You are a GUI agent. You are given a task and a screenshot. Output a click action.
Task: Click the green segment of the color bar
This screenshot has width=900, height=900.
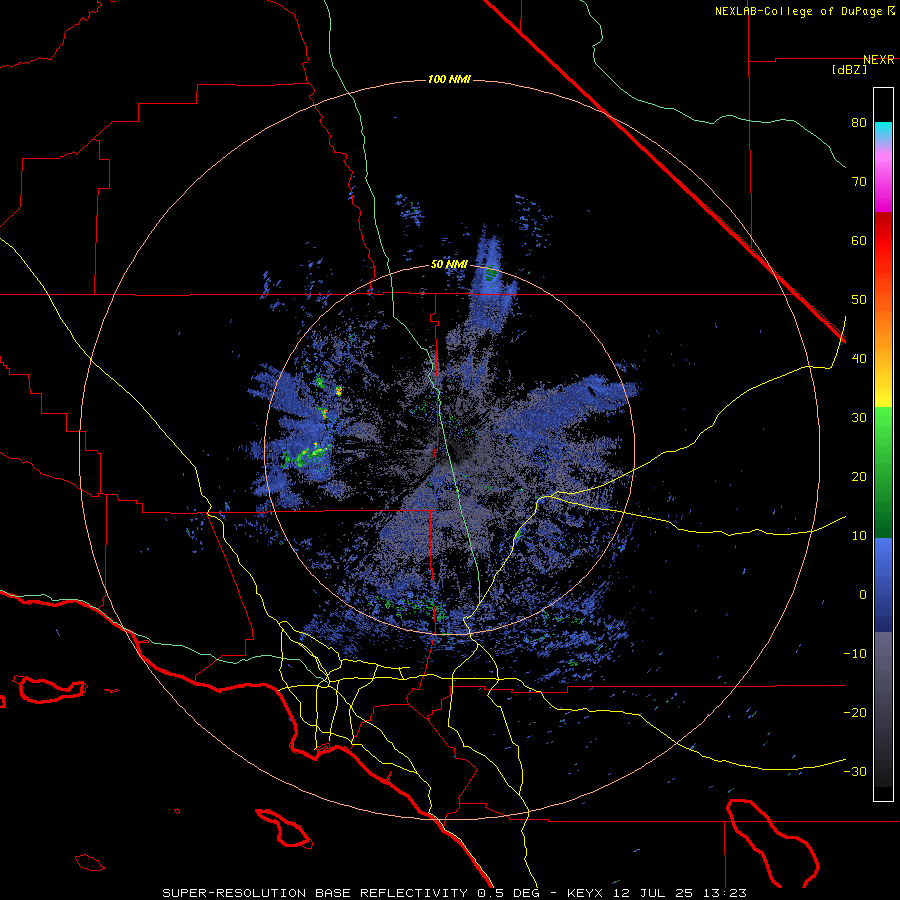pos(883,472)
